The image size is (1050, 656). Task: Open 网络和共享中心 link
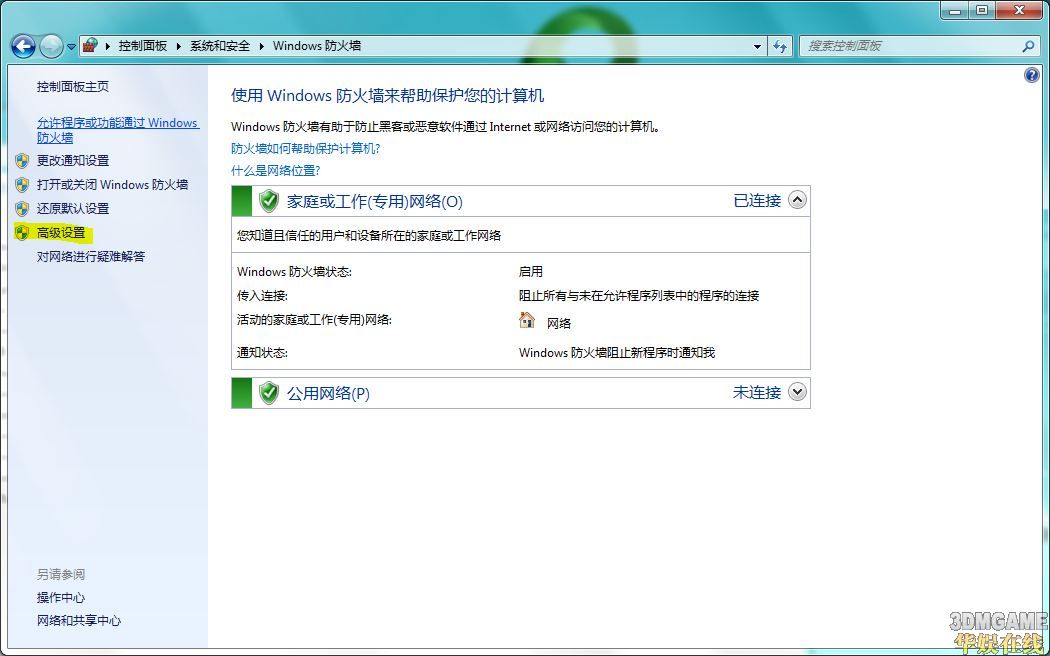pyautogui.click(x=78, y=621)
